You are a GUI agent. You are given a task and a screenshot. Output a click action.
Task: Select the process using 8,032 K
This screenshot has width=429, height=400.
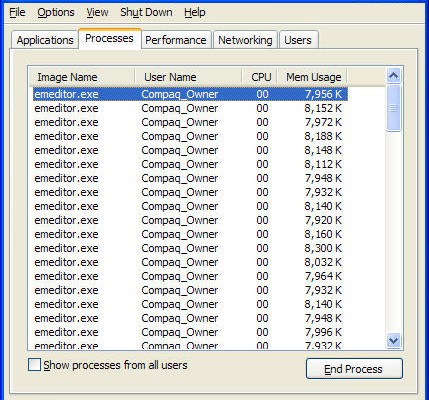[190, 262]
